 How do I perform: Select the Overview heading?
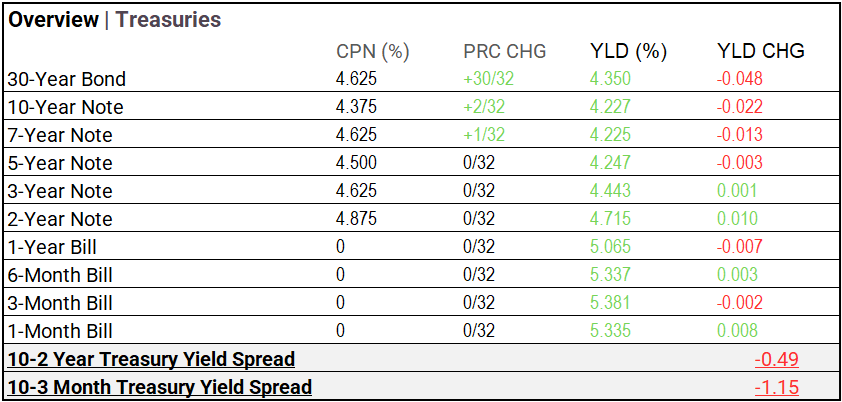tap(54, 20)
